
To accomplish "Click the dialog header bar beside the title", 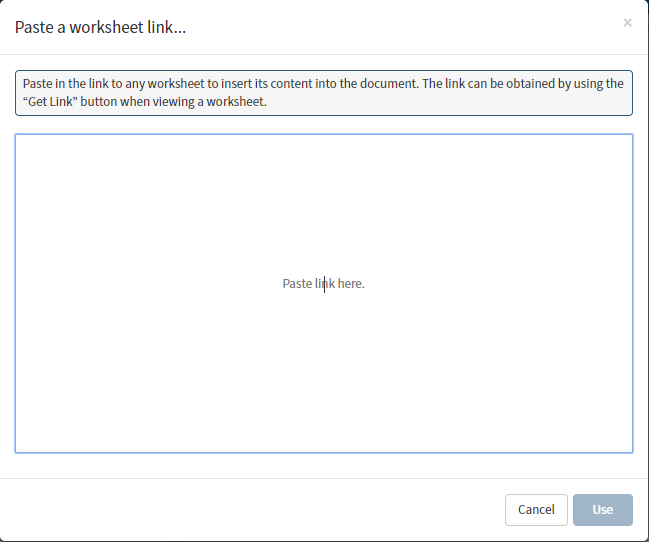I will pos(400,27).
